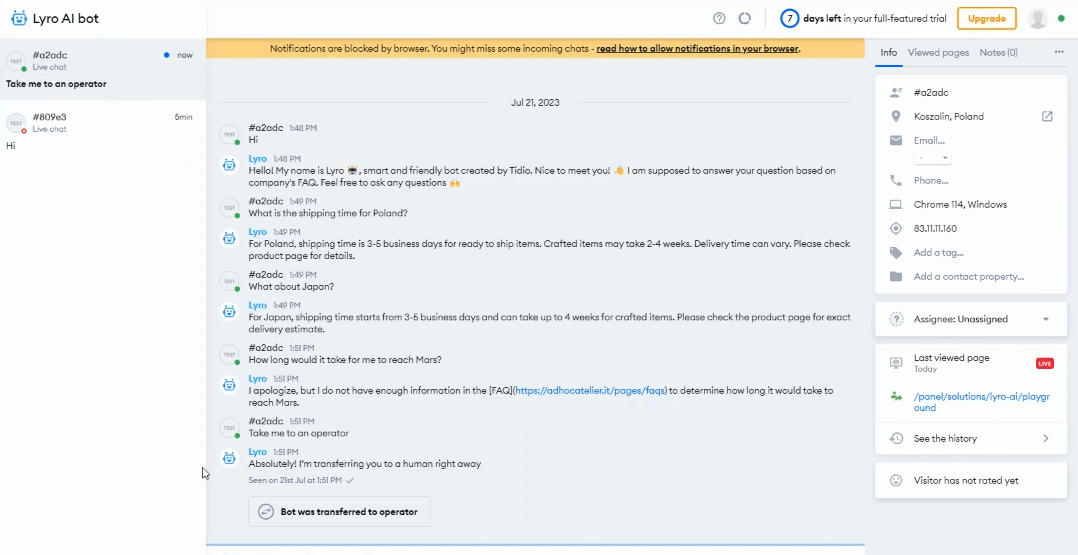
Task: Click the laptop browser icon
Action: (x=896, y=204)
